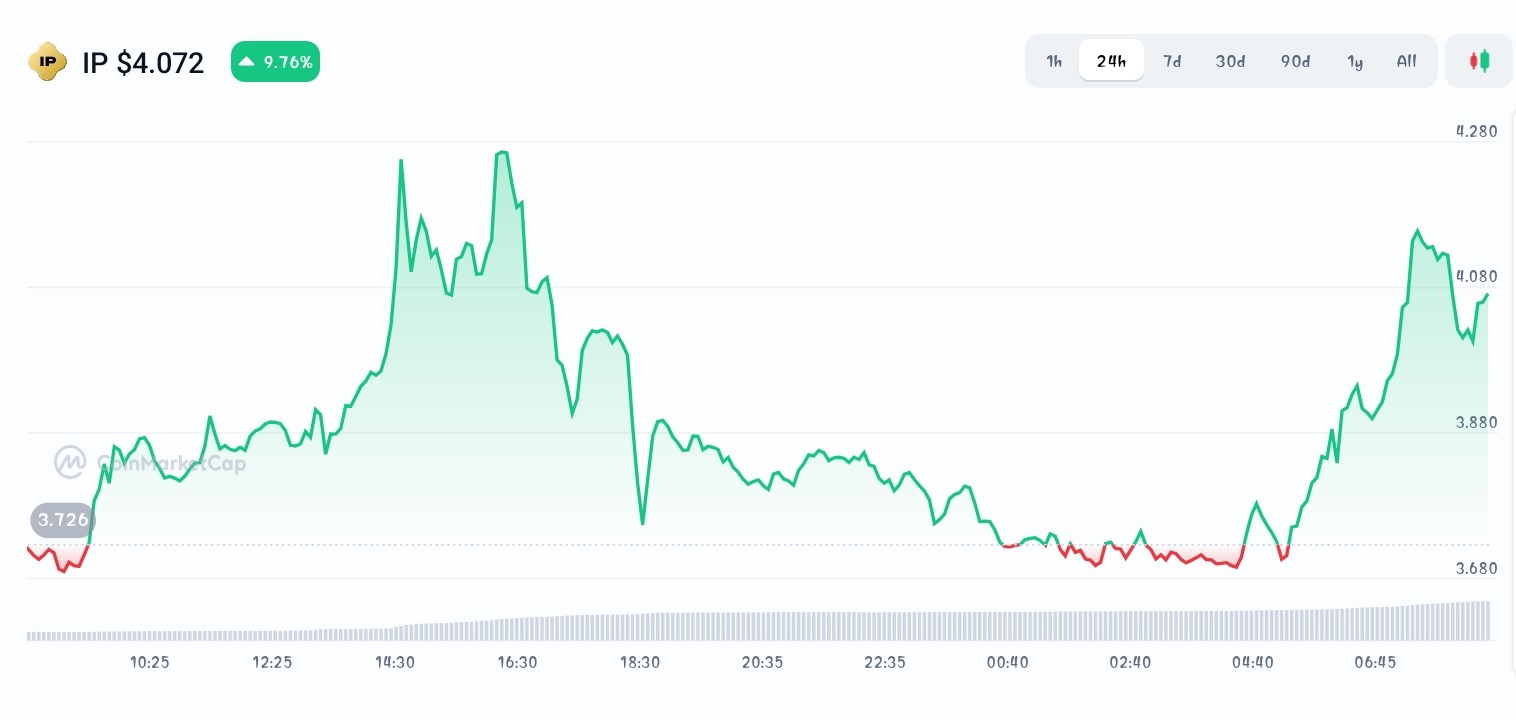Click the IP coin logo icon

click(x=47, y=62)
